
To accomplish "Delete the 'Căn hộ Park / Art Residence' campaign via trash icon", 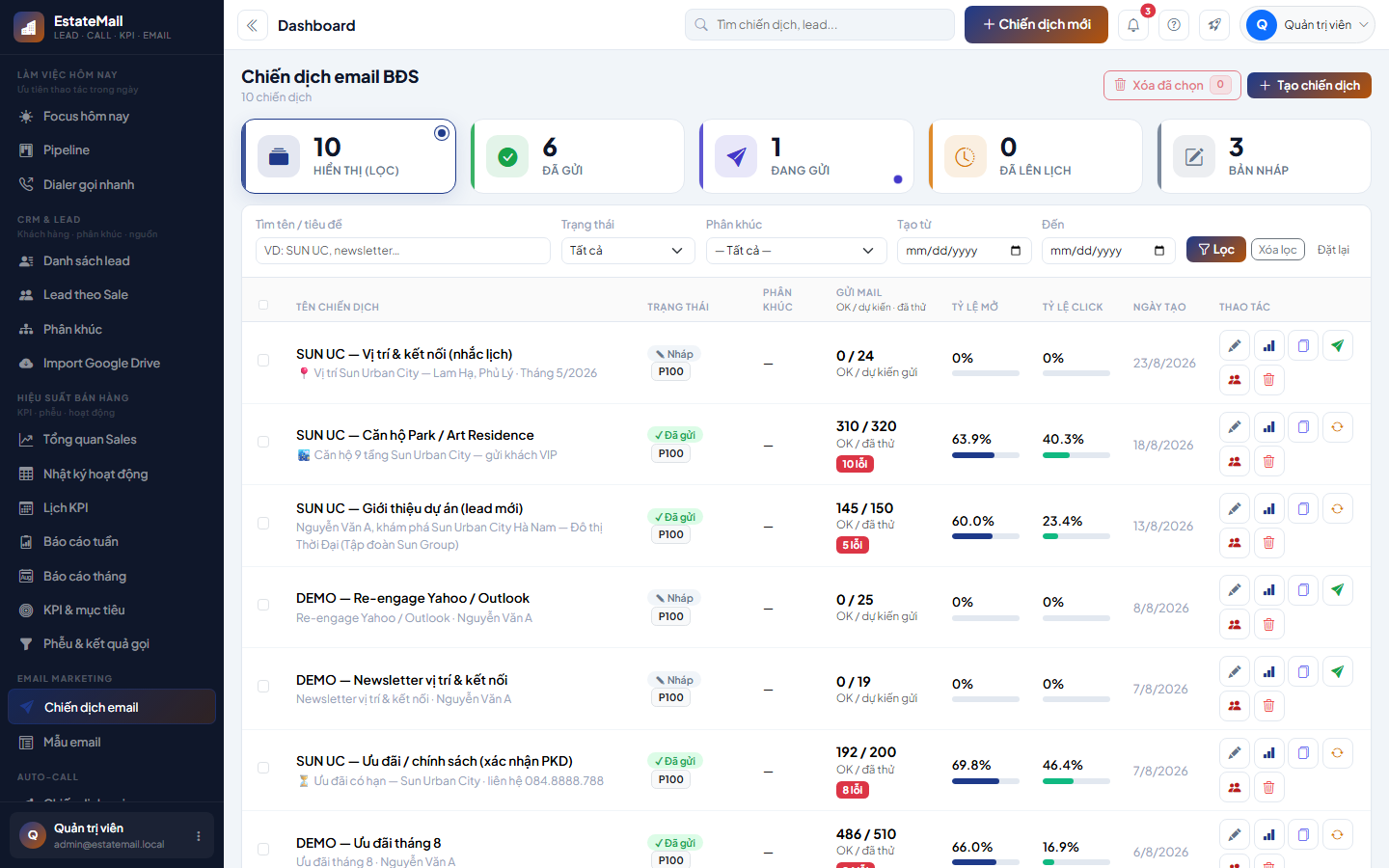I will 1268,462.
